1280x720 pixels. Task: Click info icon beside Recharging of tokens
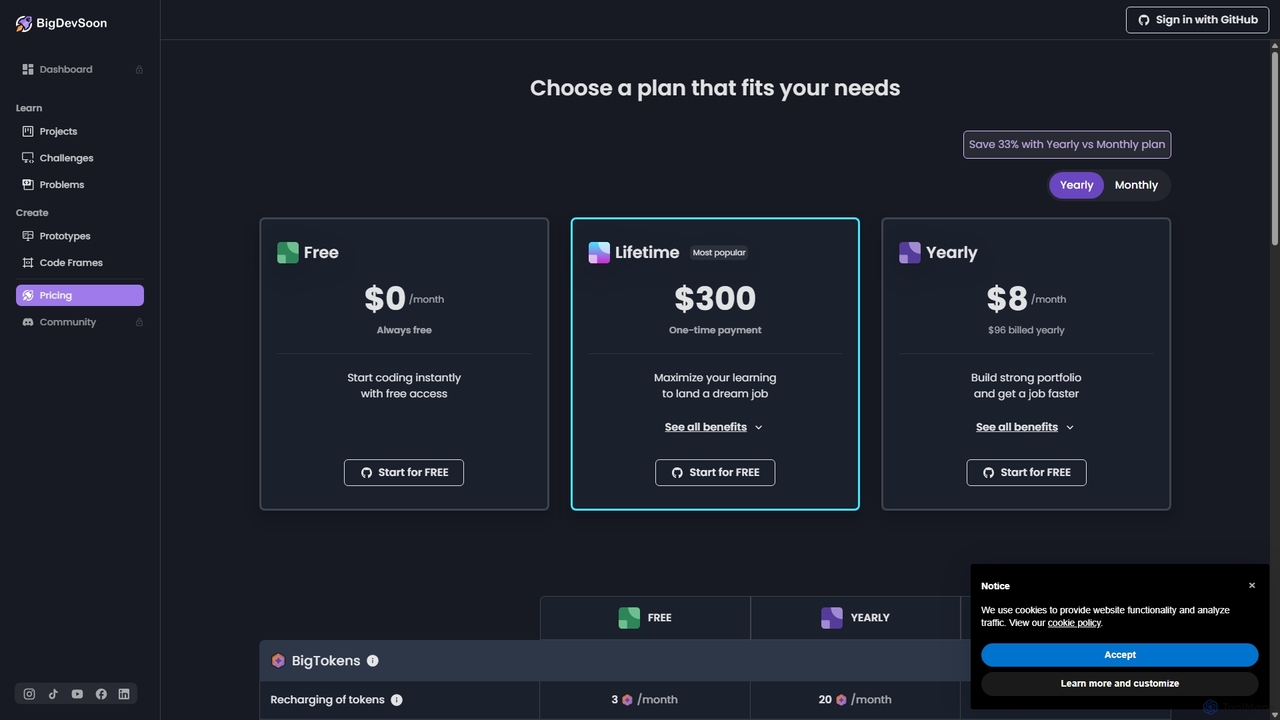[396, 700]
